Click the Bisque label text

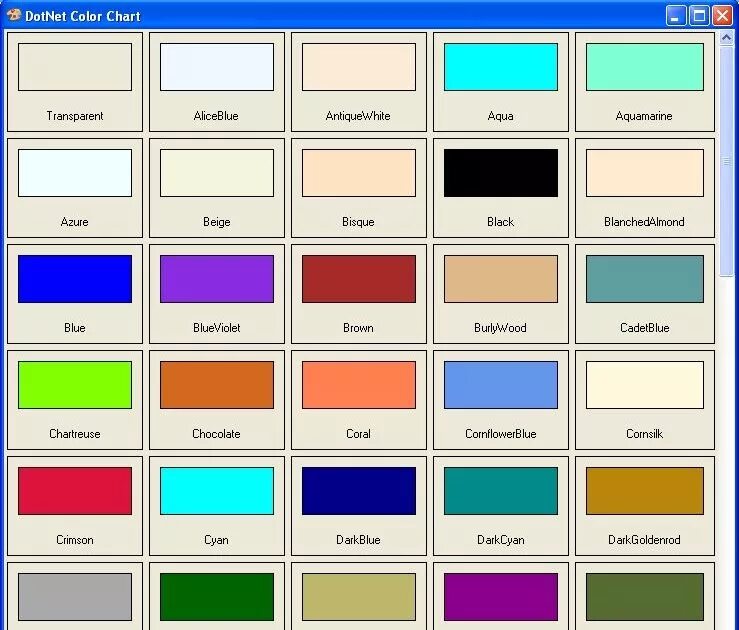[x=358, y=222]
